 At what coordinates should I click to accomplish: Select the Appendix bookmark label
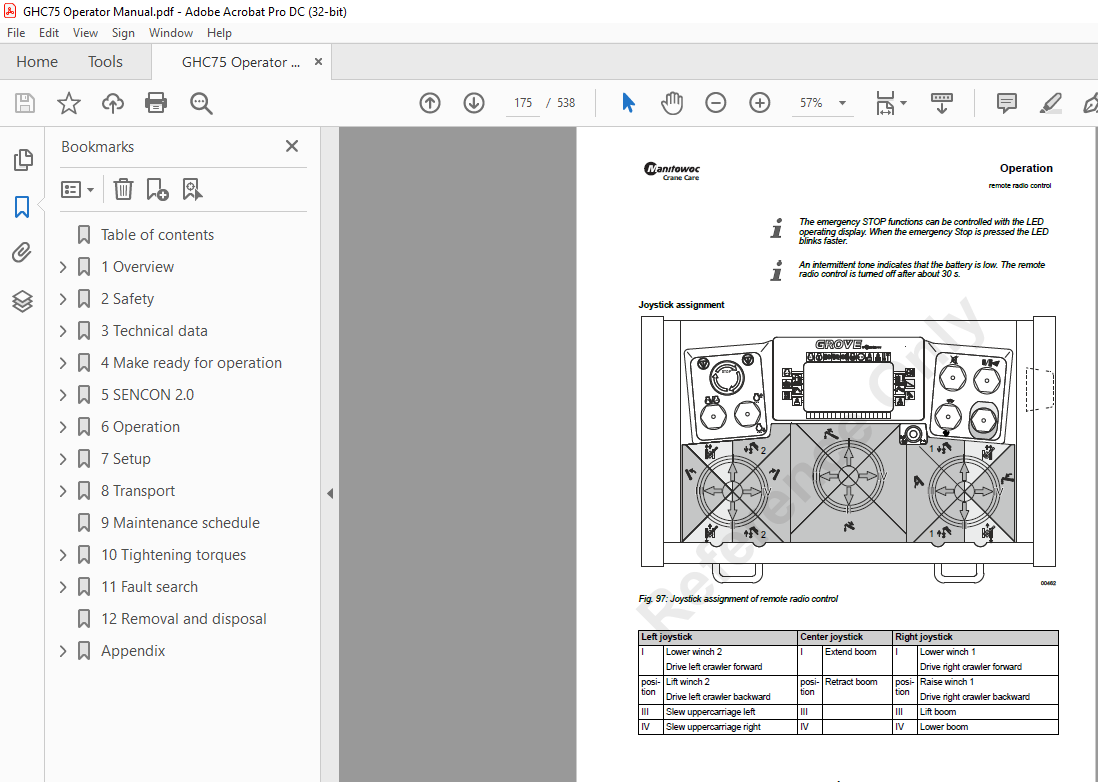pos(133,651)
